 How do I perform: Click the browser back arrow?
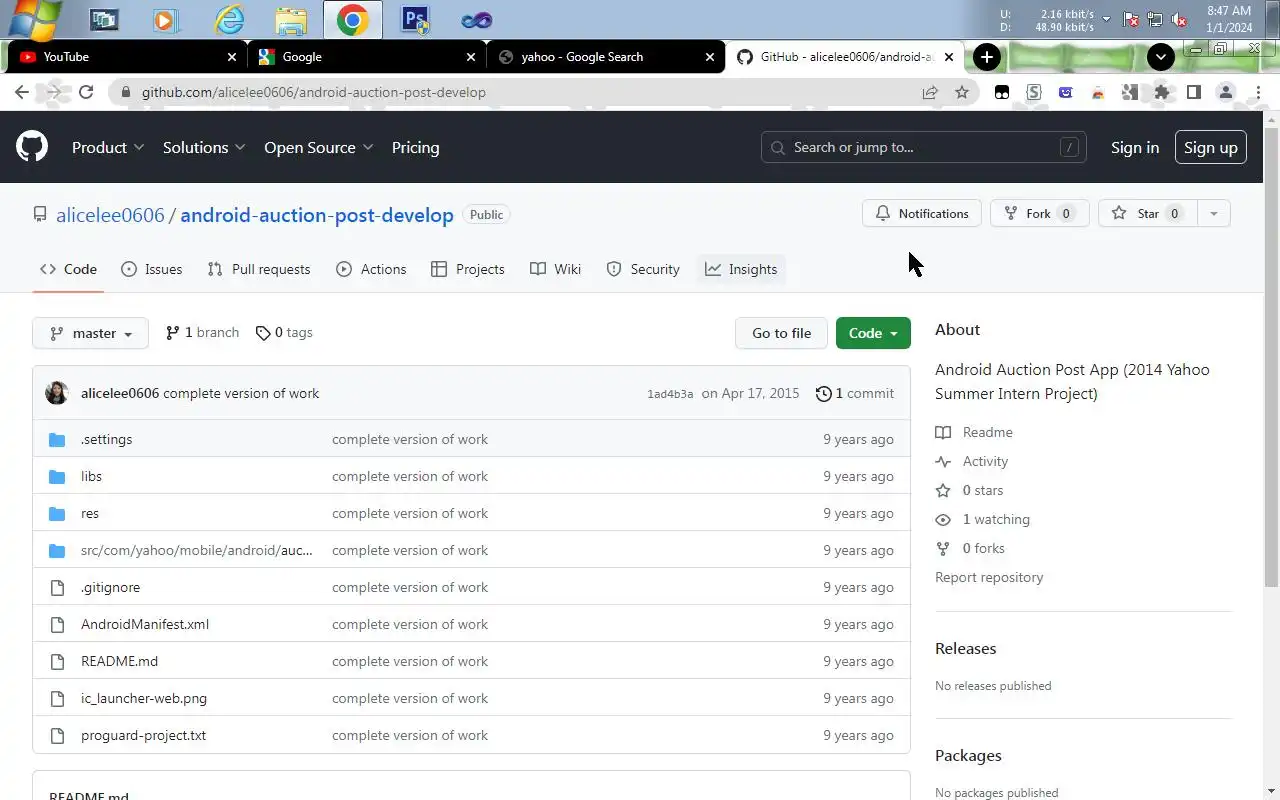point(22,92)
